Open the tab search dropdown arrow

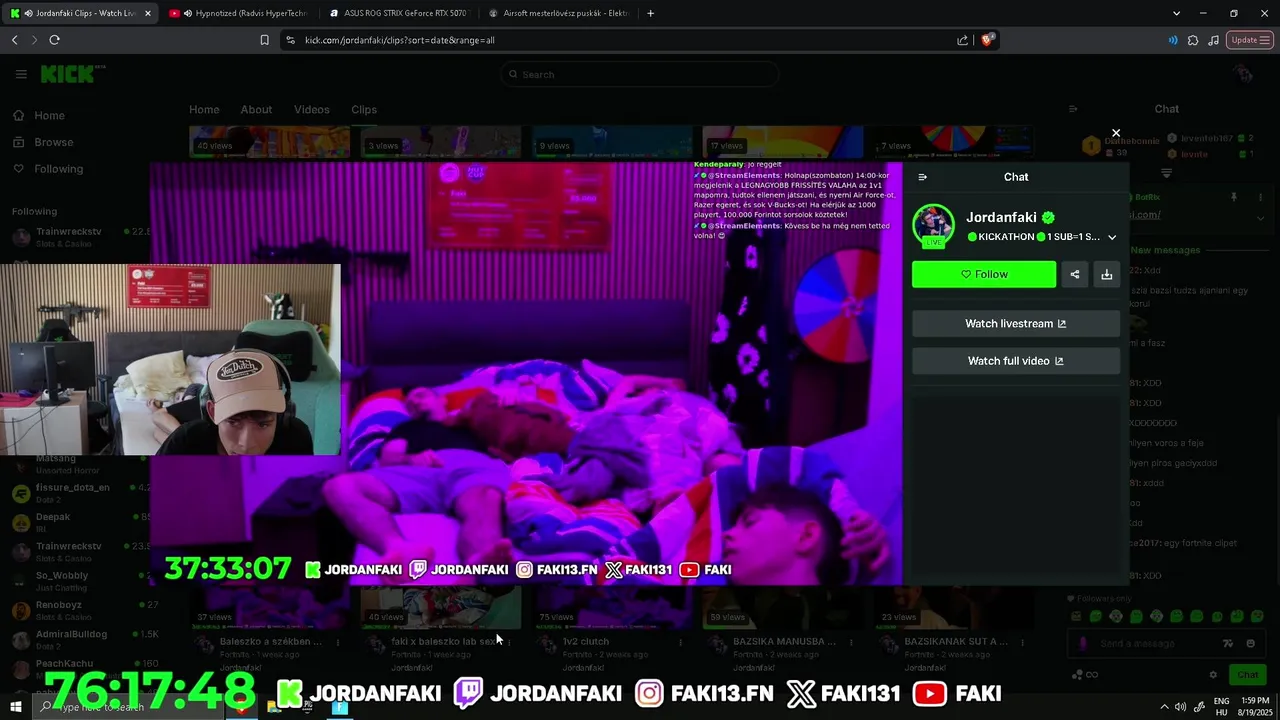click(x=1176, y=13)
